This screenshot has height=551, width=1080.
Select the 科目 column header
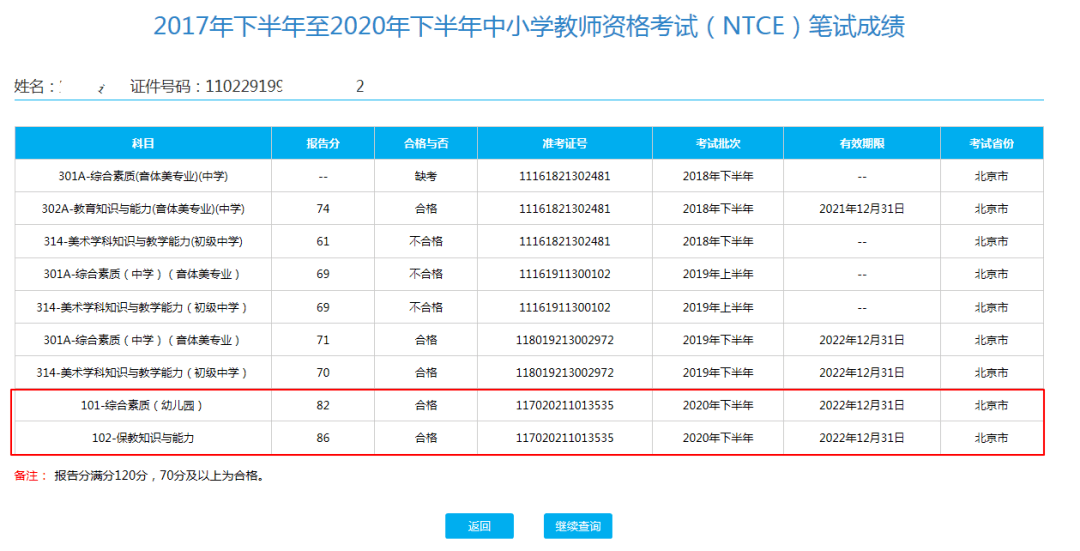click(143, 143)
